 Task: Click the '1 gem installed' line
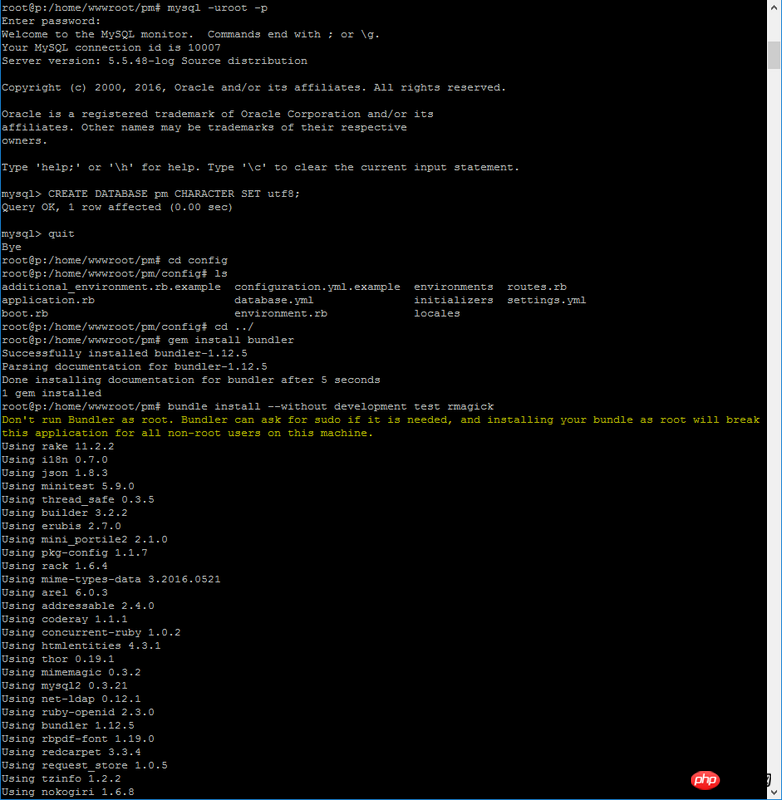[x=52, y=393]
